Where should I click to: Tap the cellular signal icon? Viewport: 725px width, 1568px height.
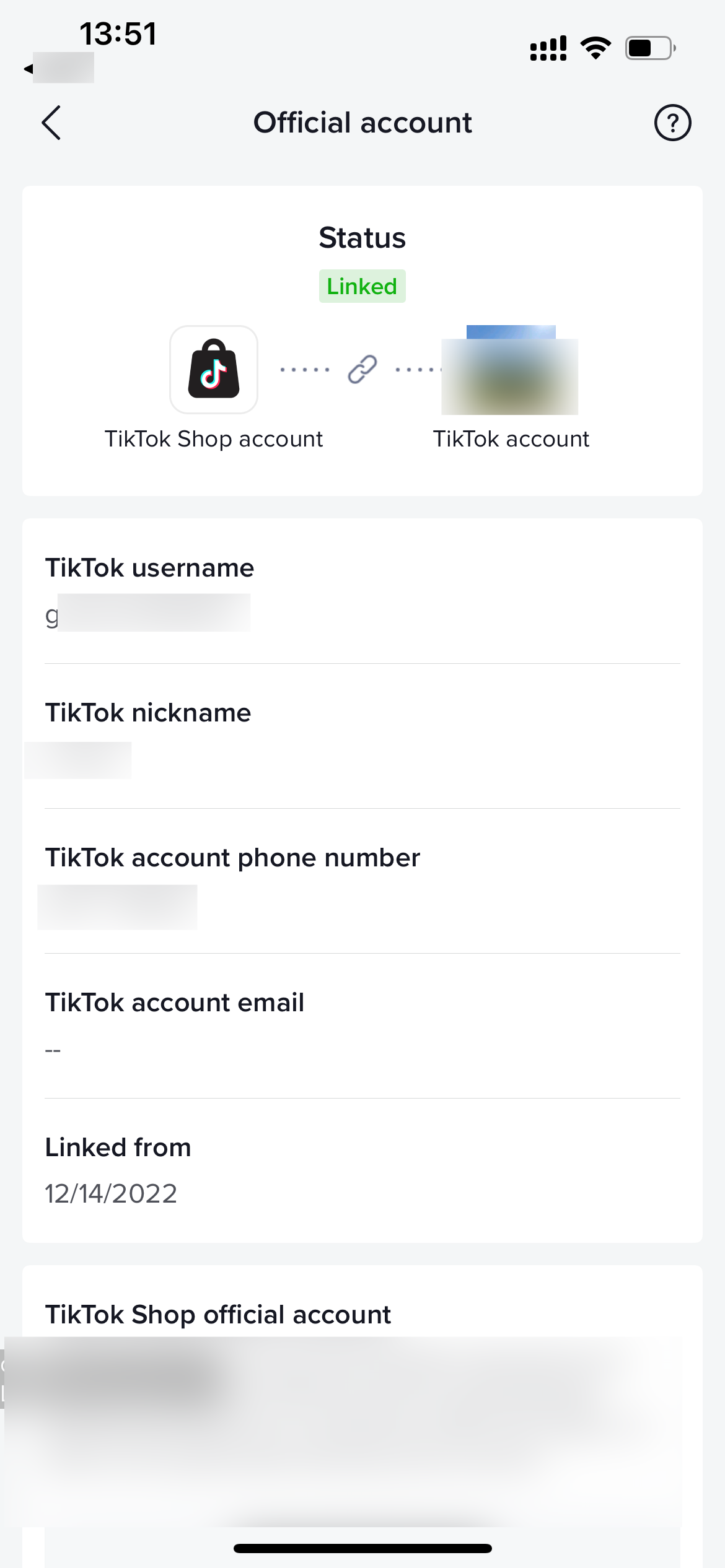pyautogui.click(x=548, y=48)
